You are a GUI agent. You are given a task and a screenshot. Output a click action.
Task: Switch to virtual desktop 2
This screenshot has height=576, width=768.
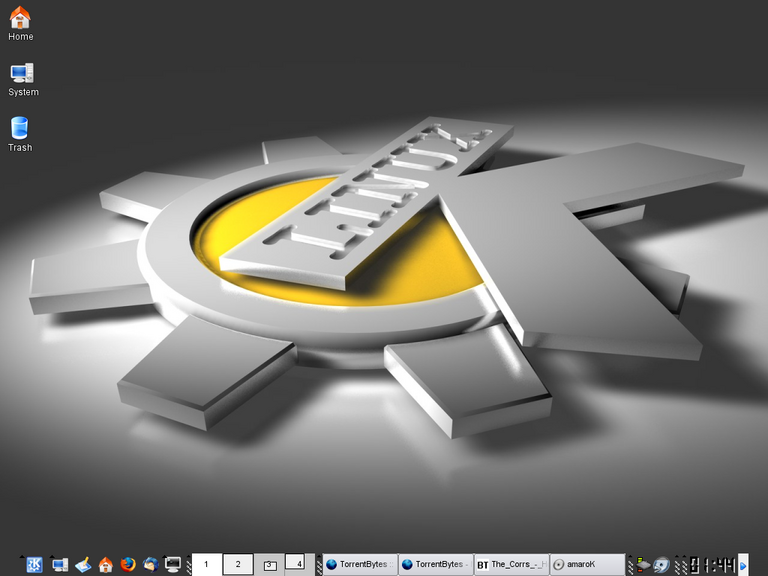coord(238,564)
